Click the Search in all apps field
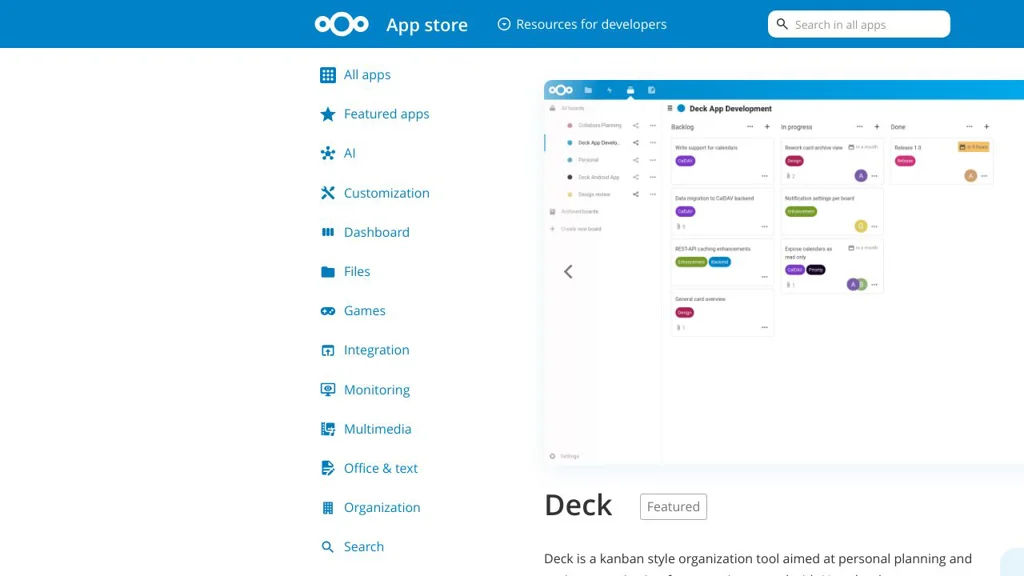1024x576 pixels. pyautogui.click(x=859, y=24)
